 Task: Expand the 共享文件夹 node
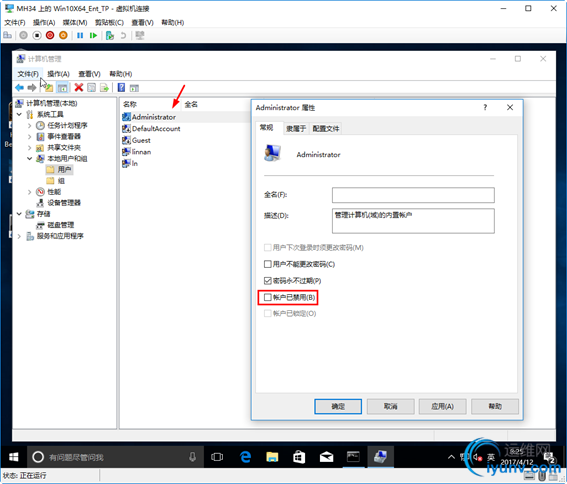coord(30,148)
